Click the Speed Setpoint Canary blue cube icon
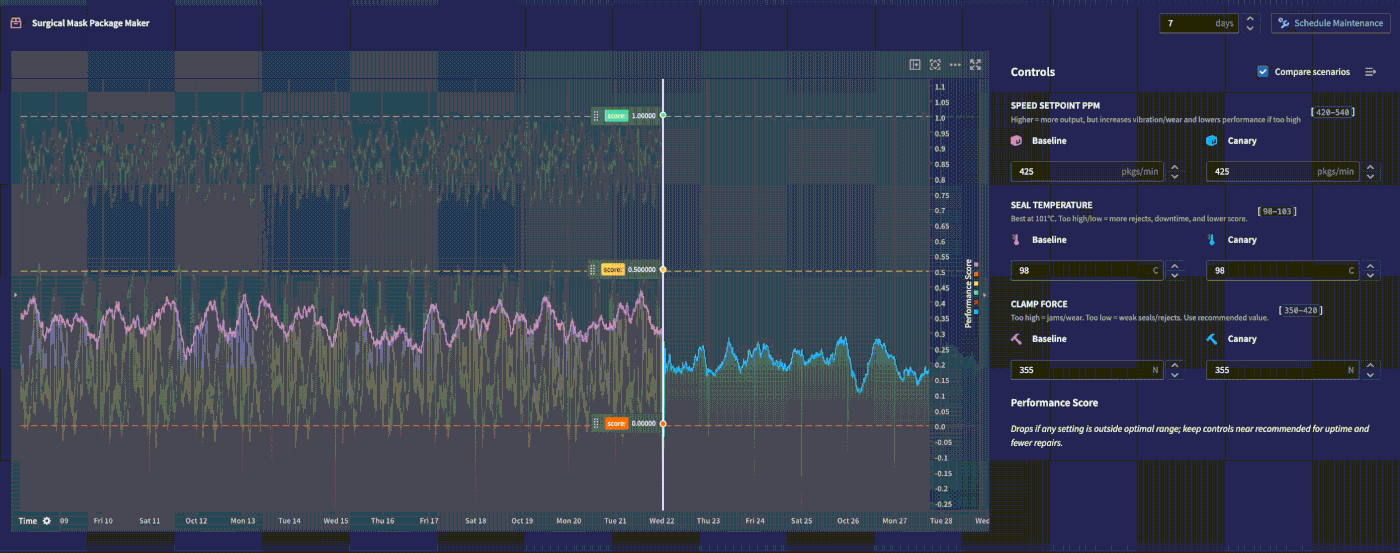 (1212, 141)
